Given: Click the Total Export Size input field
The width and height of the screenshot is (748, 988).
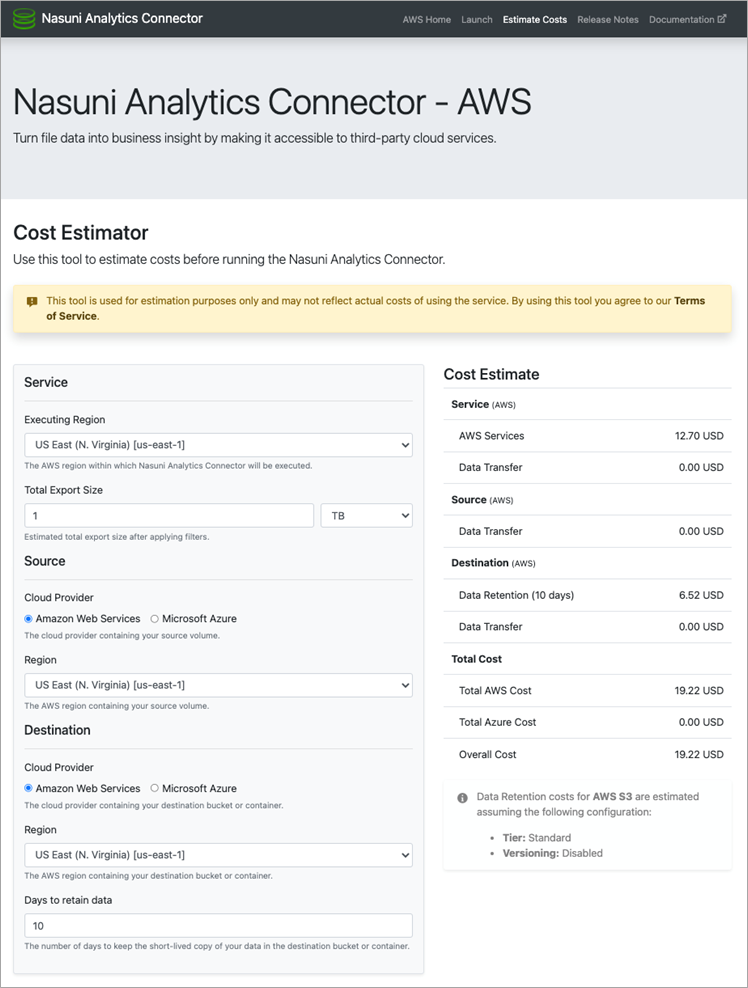Looking at the screenshot, I should (168, 515).
